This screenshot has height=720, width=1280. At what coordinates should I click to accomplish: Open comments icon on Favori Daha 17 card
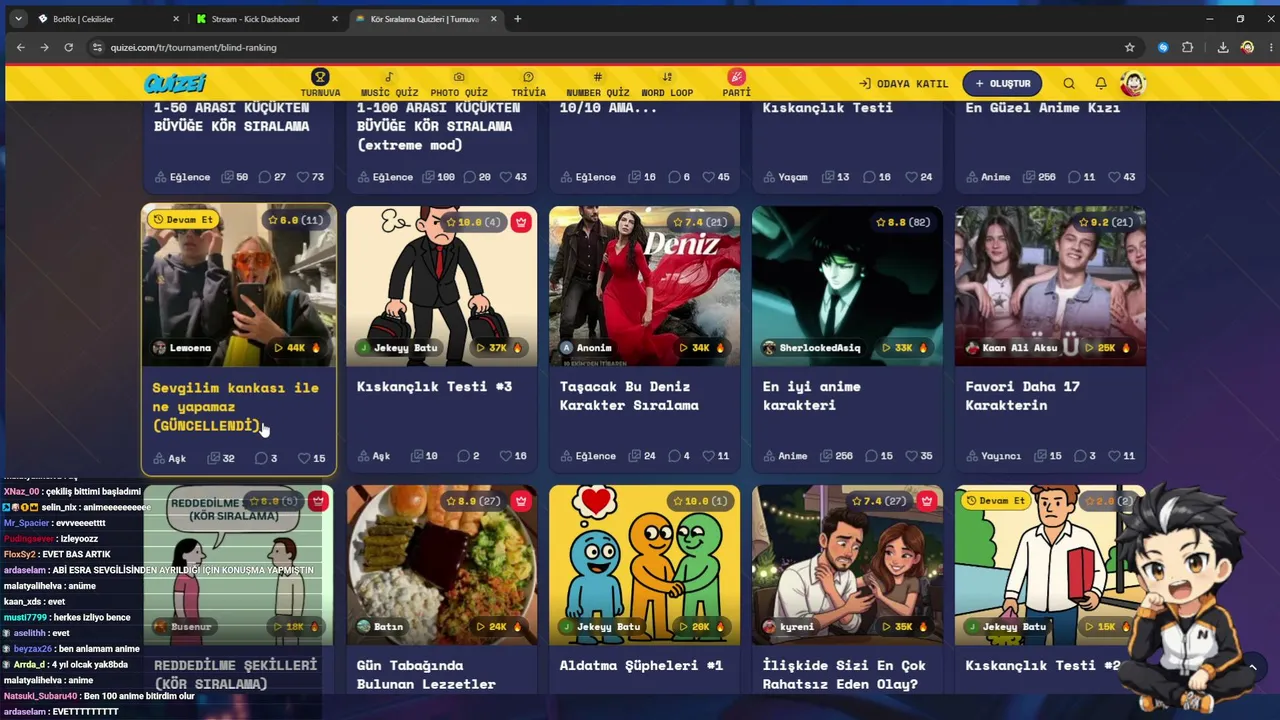(1079, 456)
